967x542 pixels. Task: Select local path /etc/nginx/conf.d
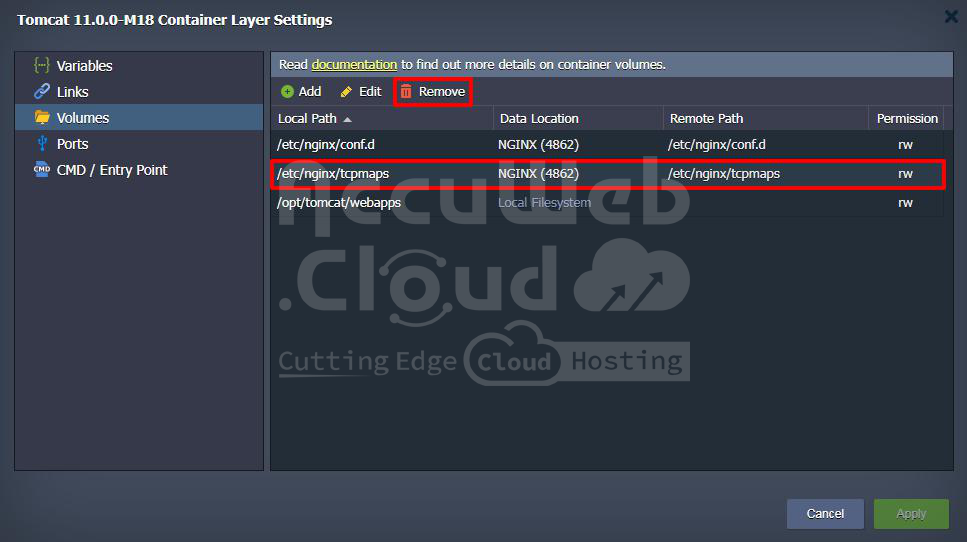326,145
